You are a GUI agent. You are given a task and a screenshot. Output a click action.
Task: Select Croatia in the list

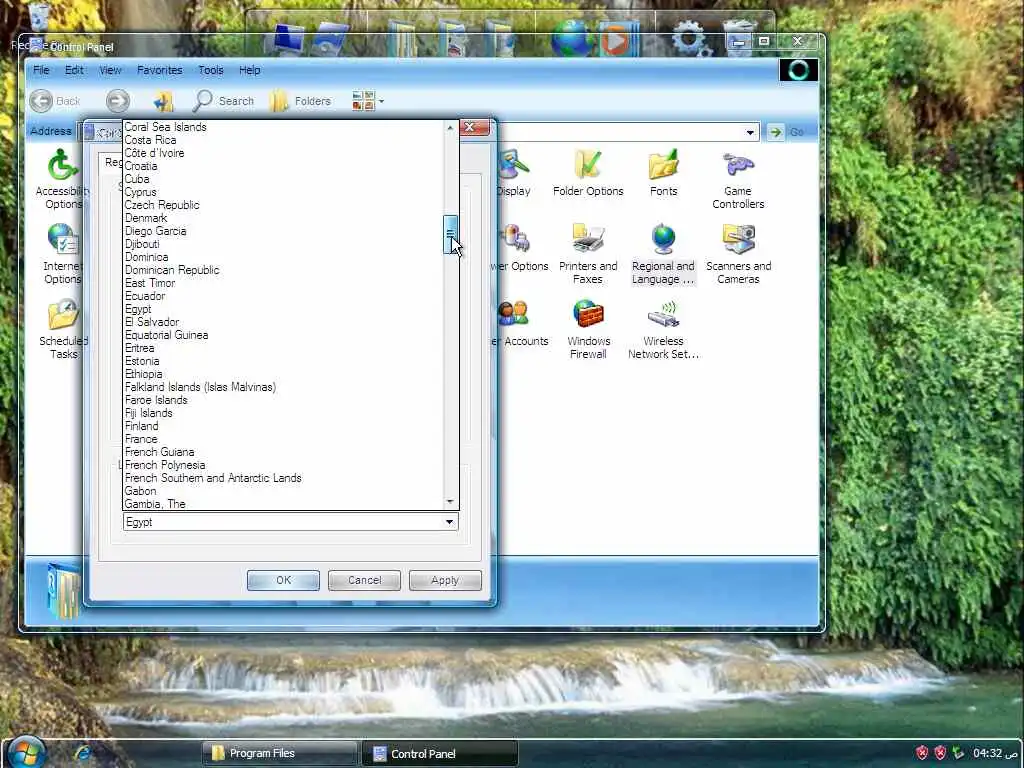click(x=141, y=166)
